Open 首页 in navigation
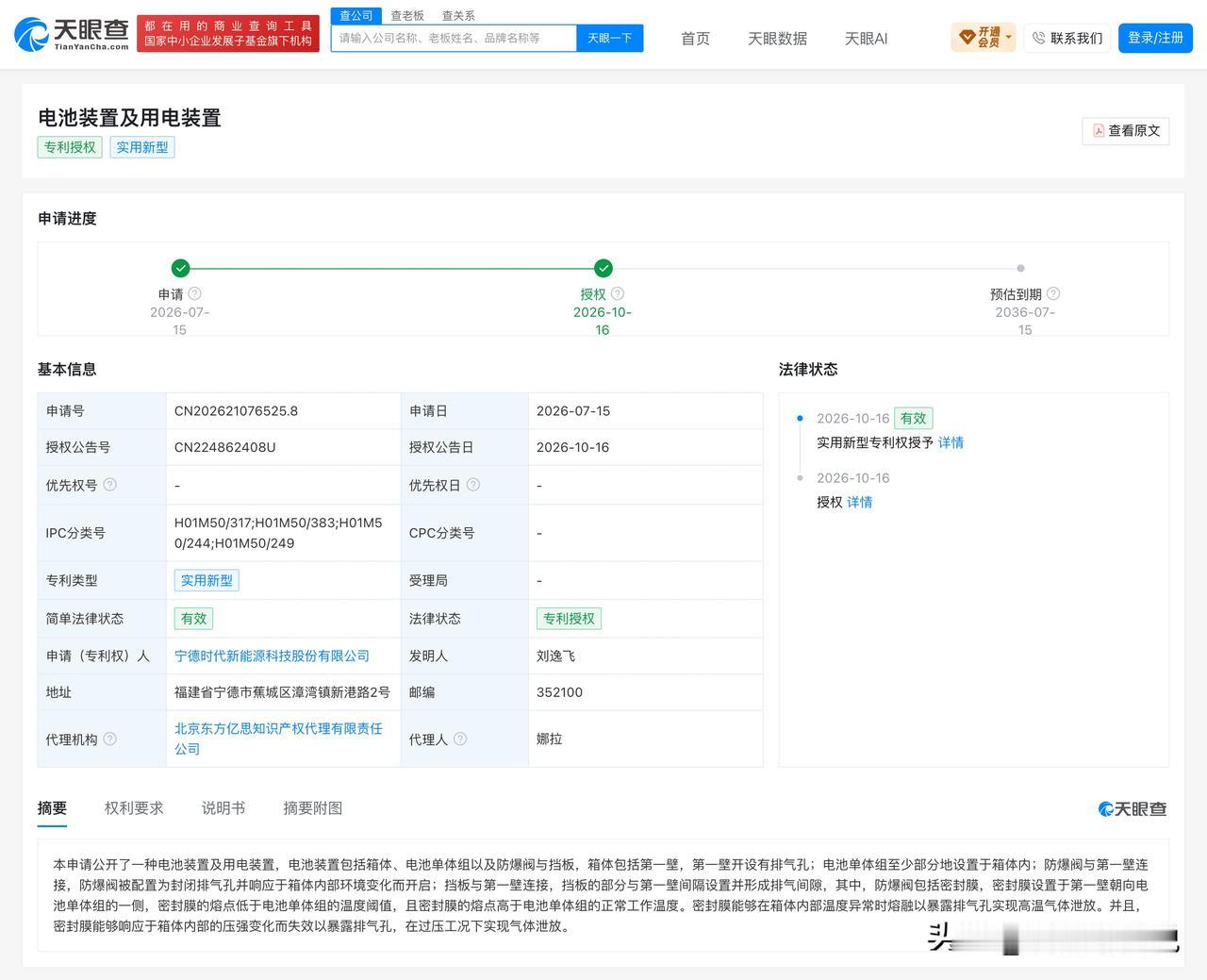Image resolution: width=1207 pixels, height=980 pixels. coord(695,39)
